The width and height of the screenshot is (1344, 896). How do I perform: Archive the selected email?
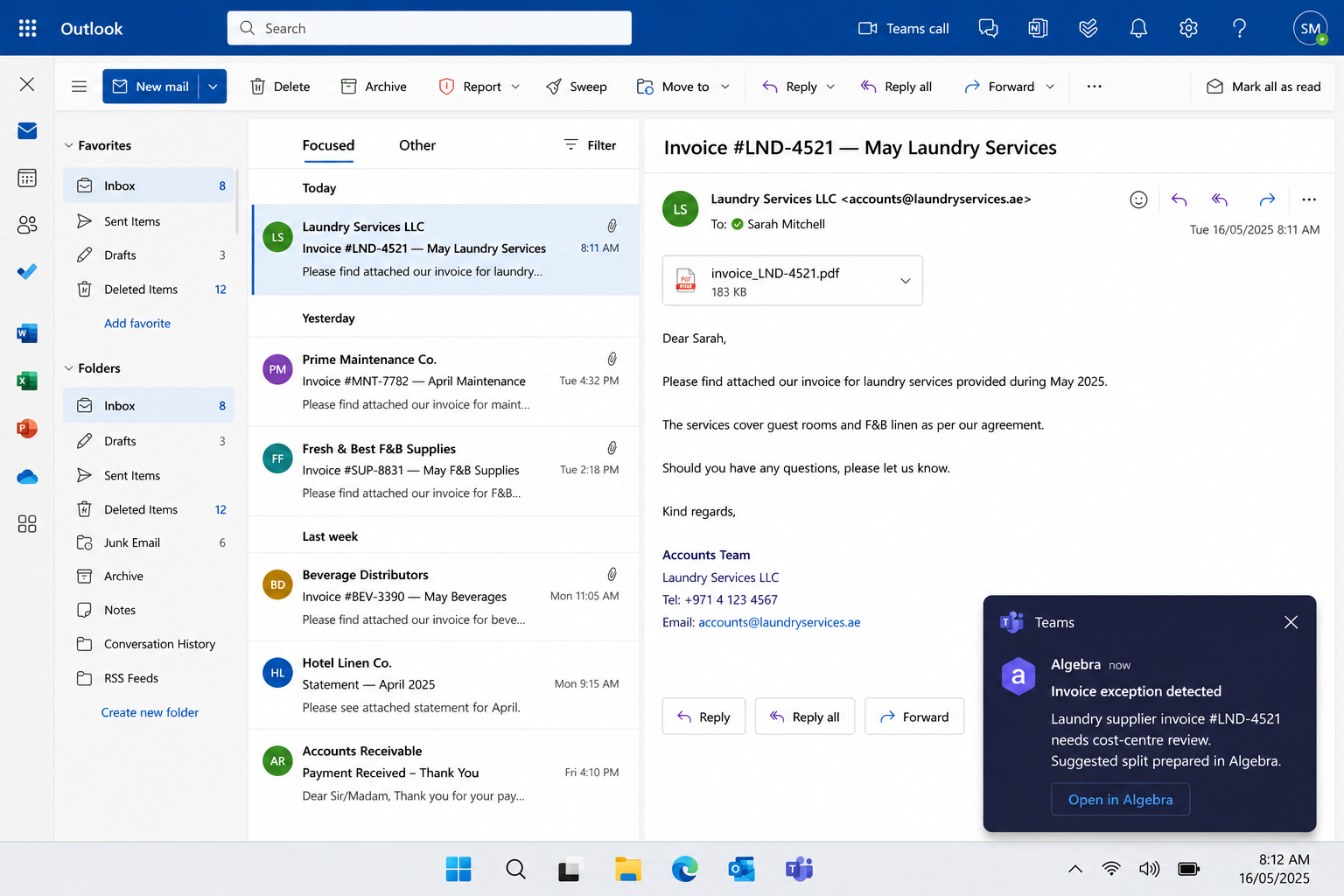coord(374,87)
